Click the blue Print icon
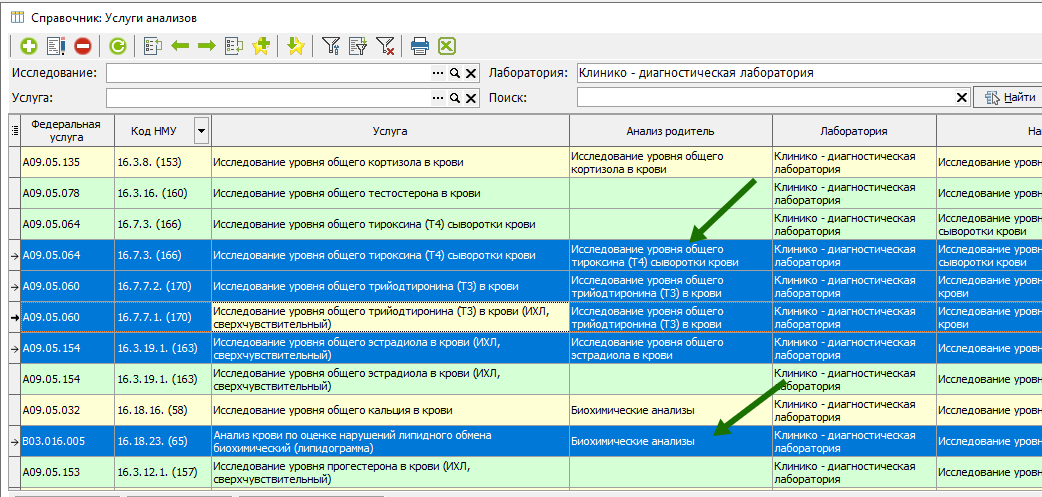Image resolution: width=1042 pixels, height=497 pixels. click(420, 46)
